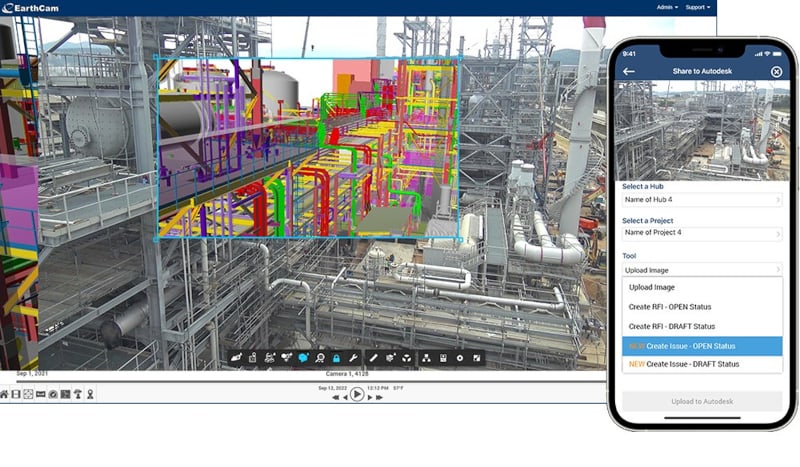Click the weather station icon

point(78,394)
